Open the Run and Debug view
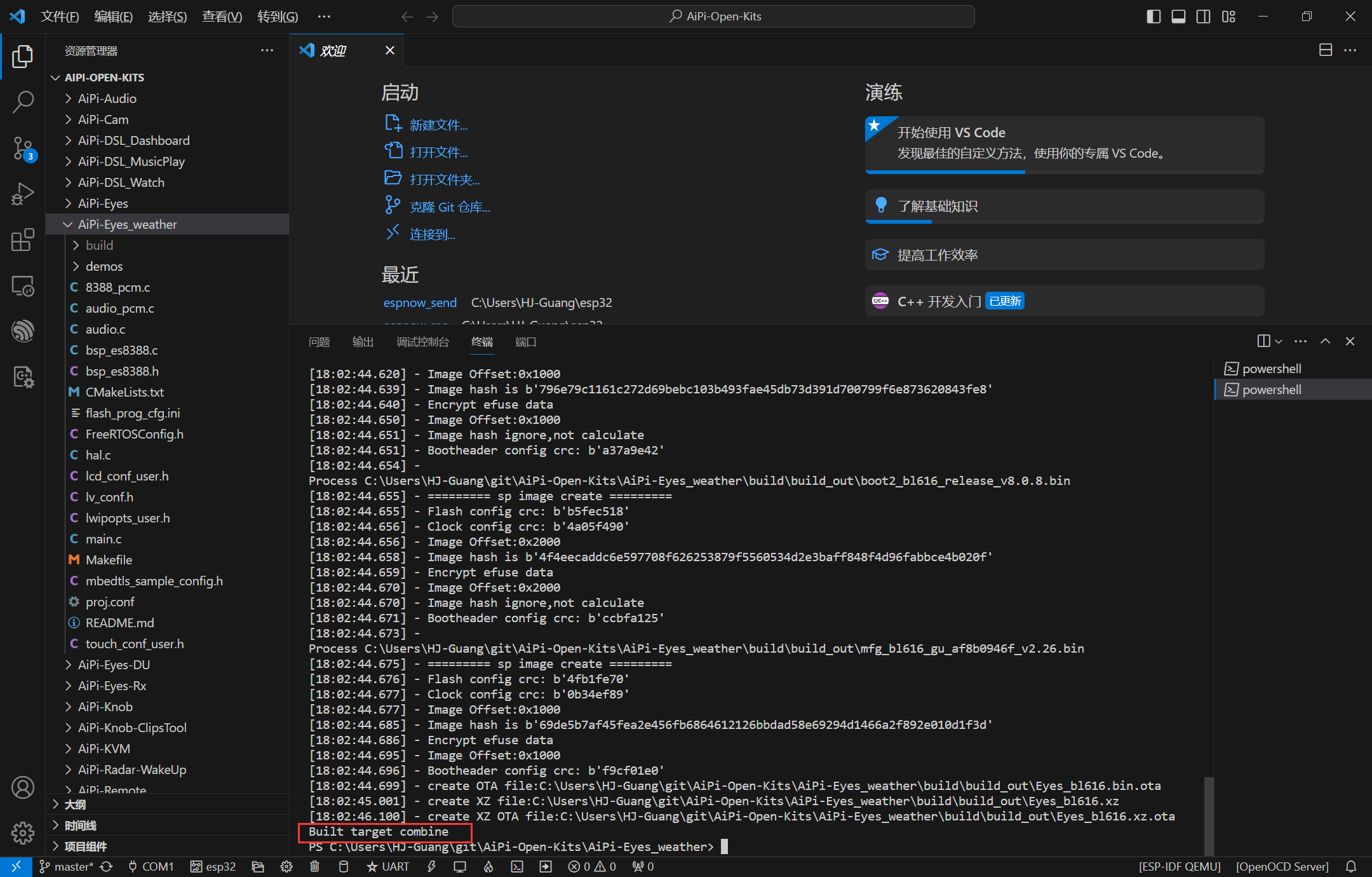Image resolution: width=1372 pixels, height=877 pixels. (23, 194)
